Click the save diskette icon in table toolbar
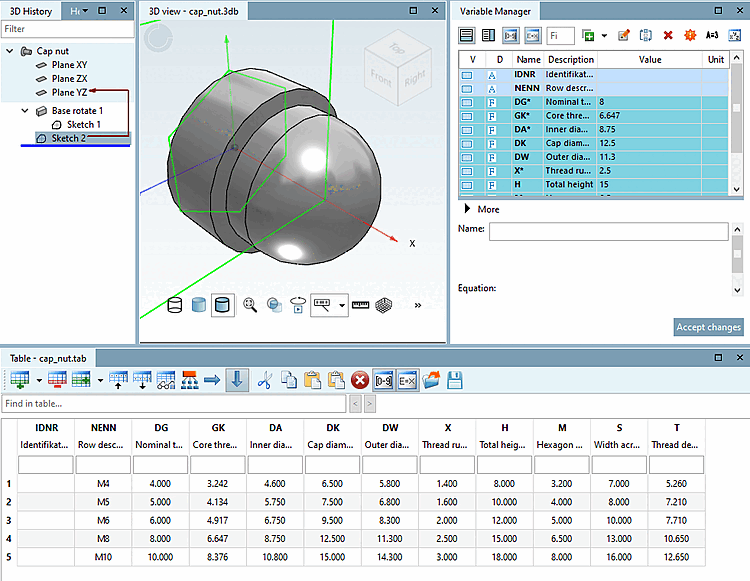Image resolution: width=750 pixels, height=581 pixels. (455, 380)
